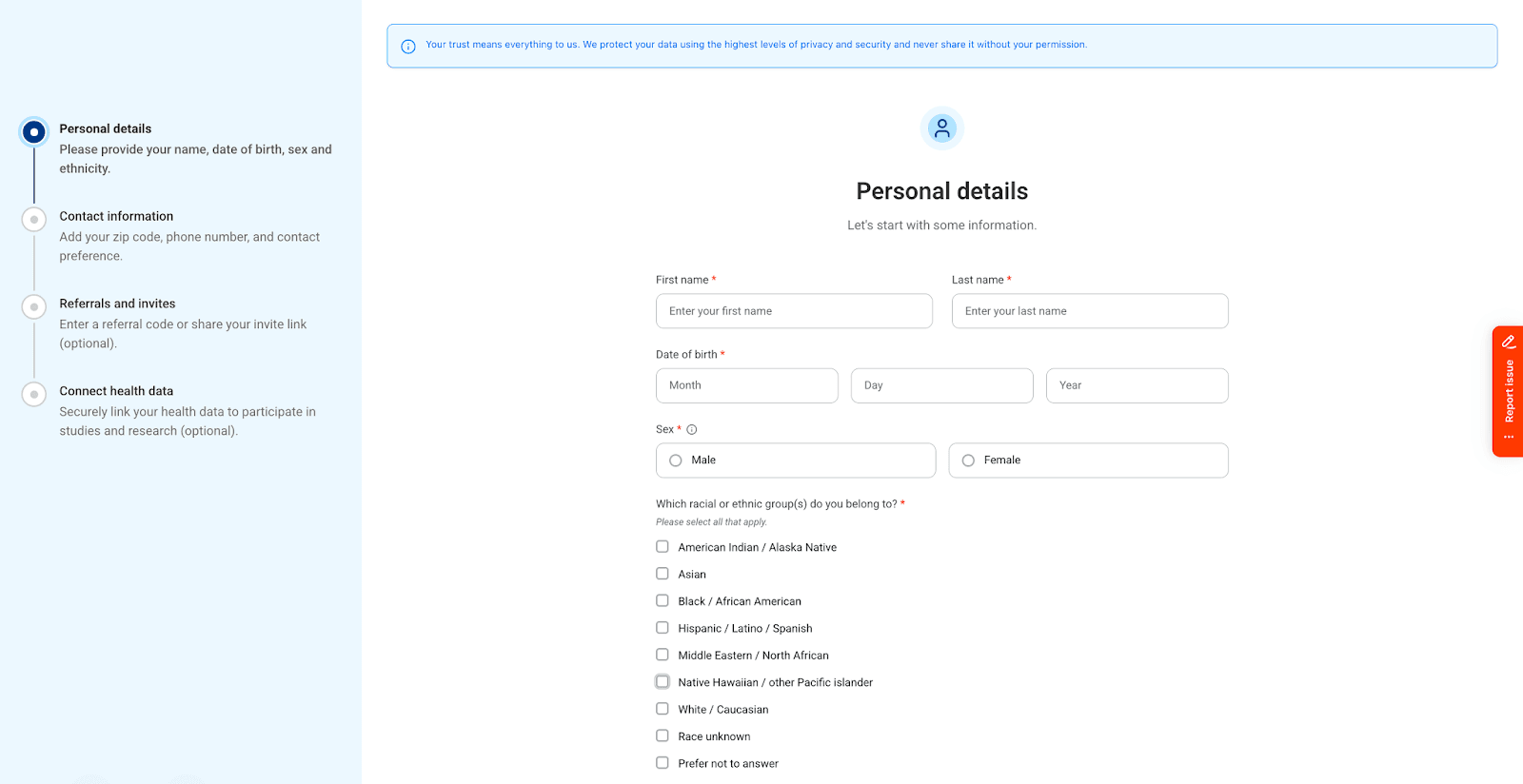Check the American Indian / Alaska Native checkbox

coord(662,546)
